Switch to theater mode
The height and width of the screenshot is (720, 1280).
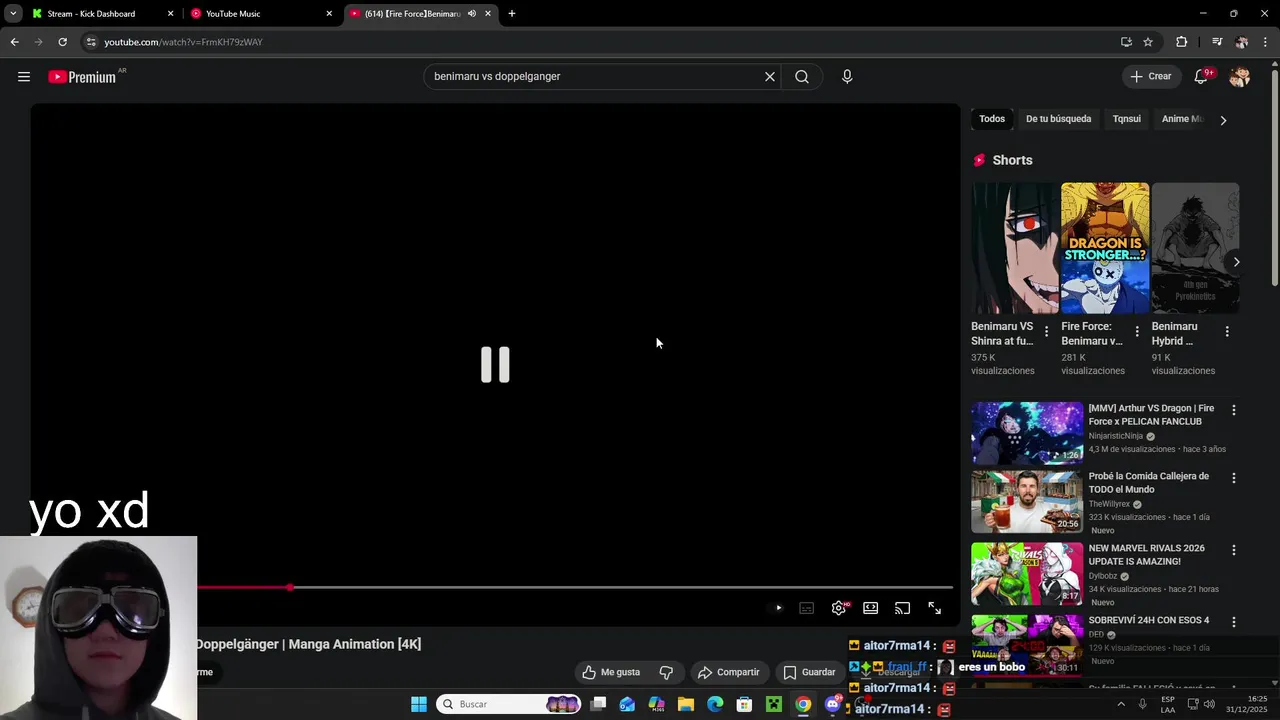[x=871, y=608]
